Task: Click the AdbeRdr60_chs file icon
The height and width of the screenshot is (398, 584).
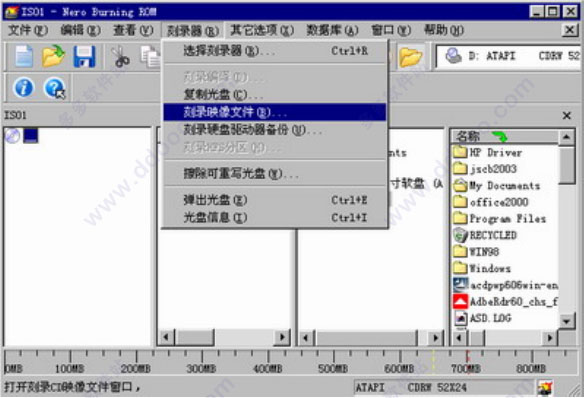Action: click(460, 301)
